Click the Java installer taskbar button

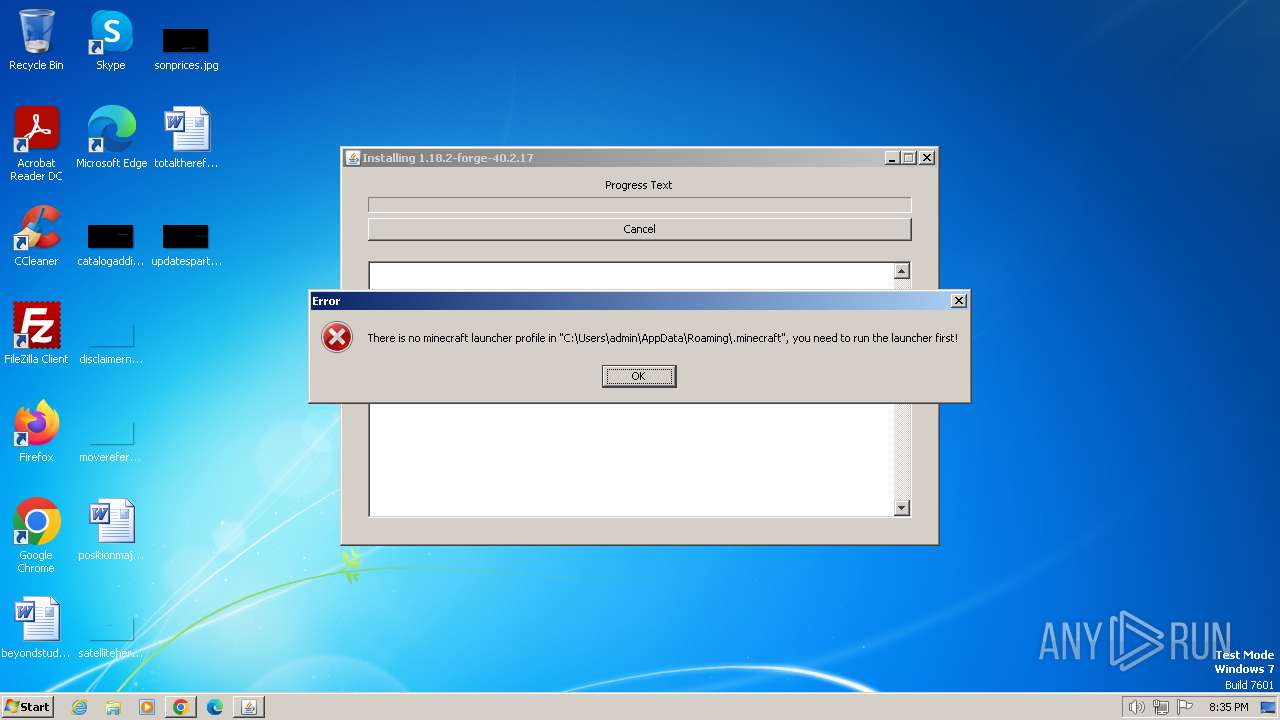pos(249,707)
